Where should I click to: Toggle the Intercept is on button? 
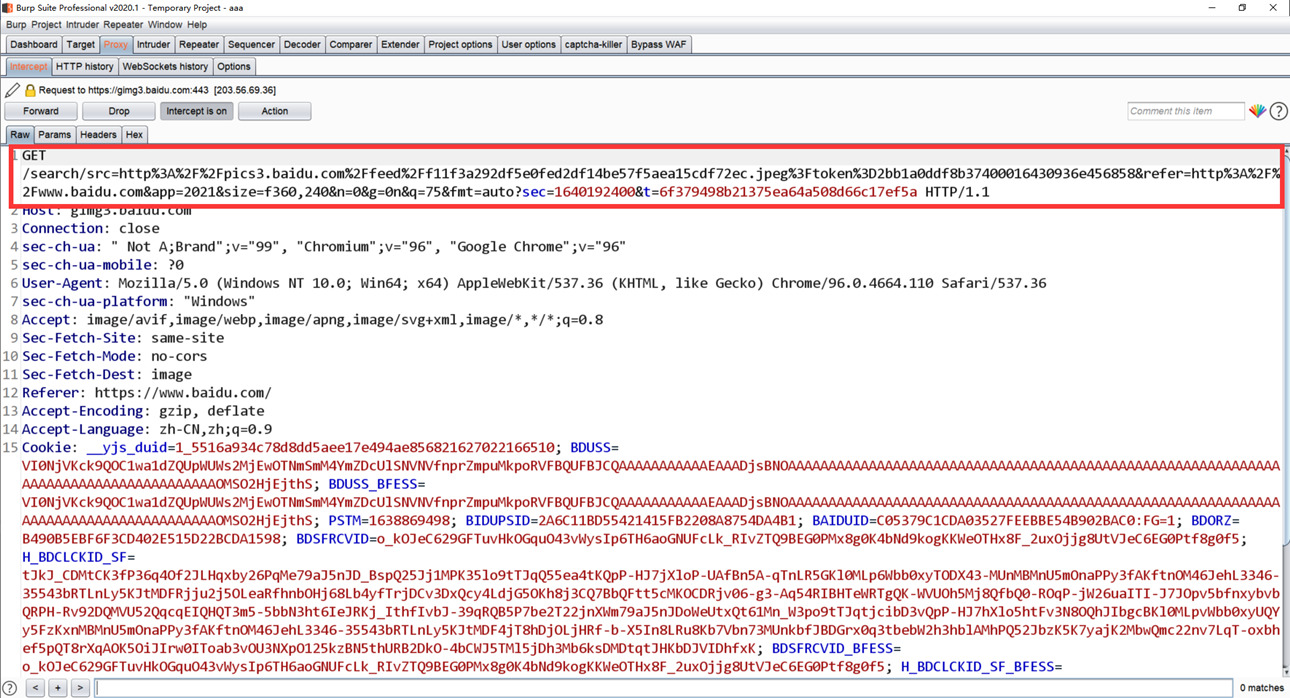point(197,111)
